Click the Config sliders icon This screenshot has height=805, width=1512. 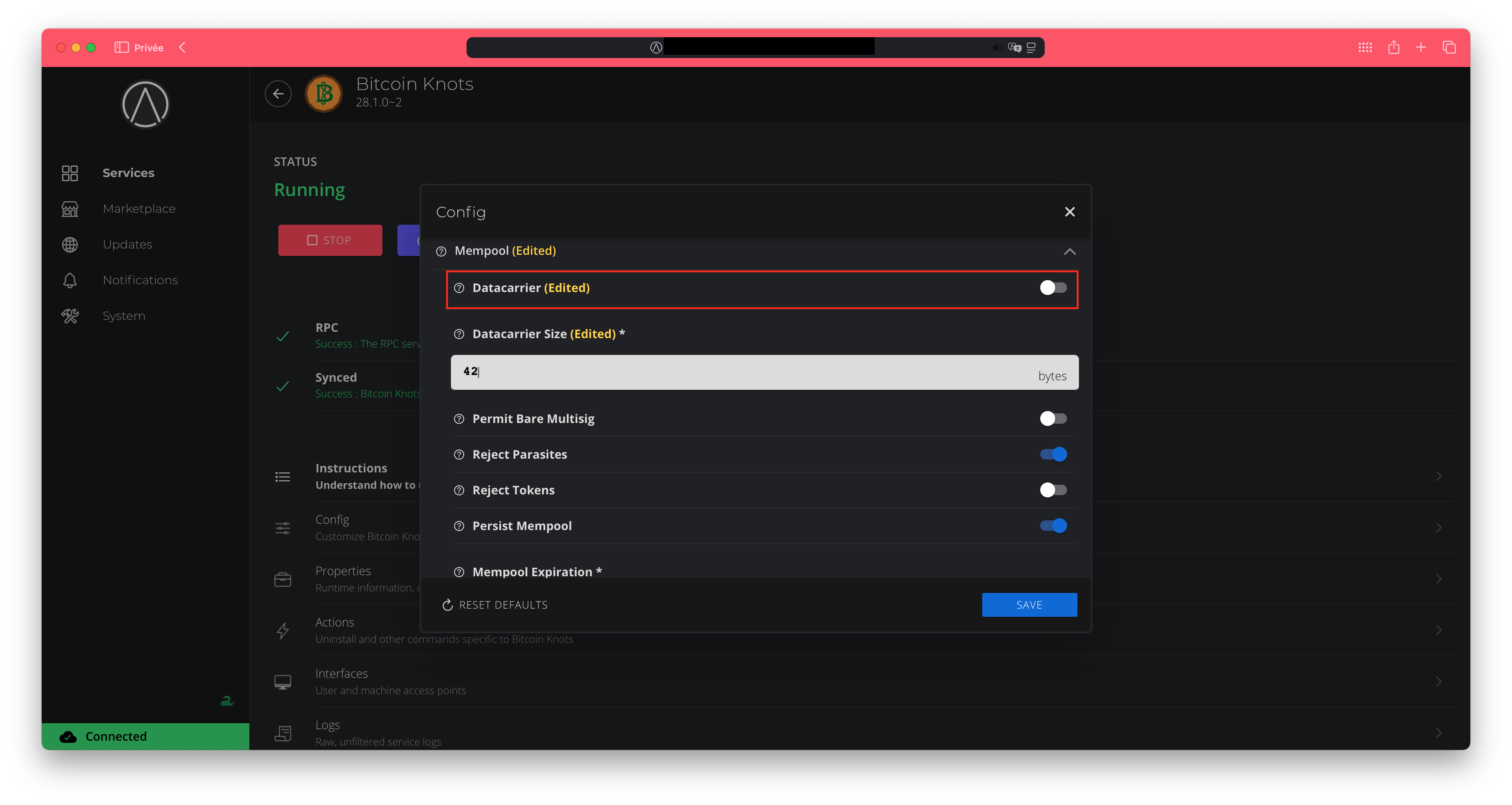[283, 528]
